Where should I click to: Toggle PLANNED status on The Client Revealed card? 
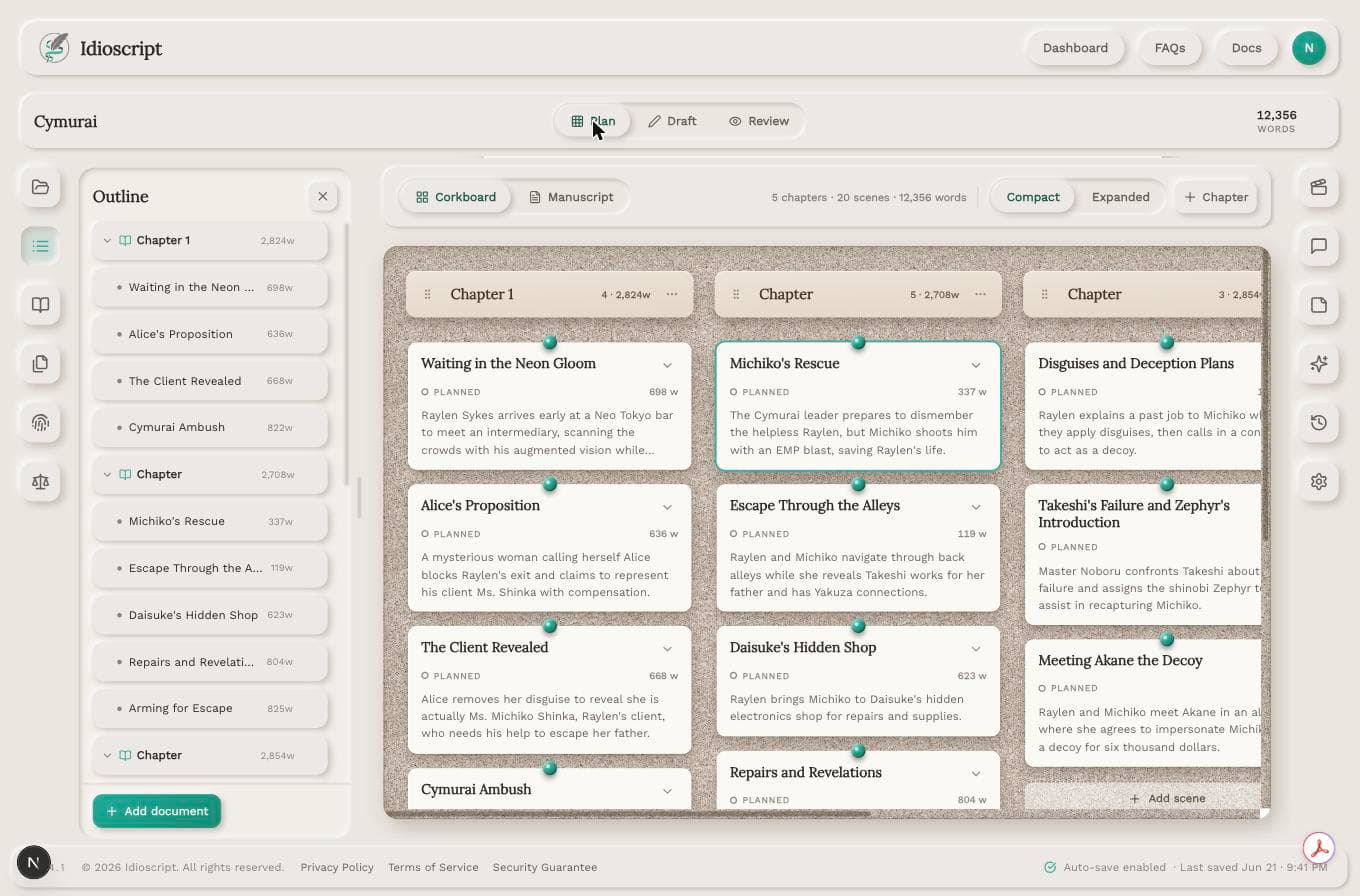pos(451,676)
